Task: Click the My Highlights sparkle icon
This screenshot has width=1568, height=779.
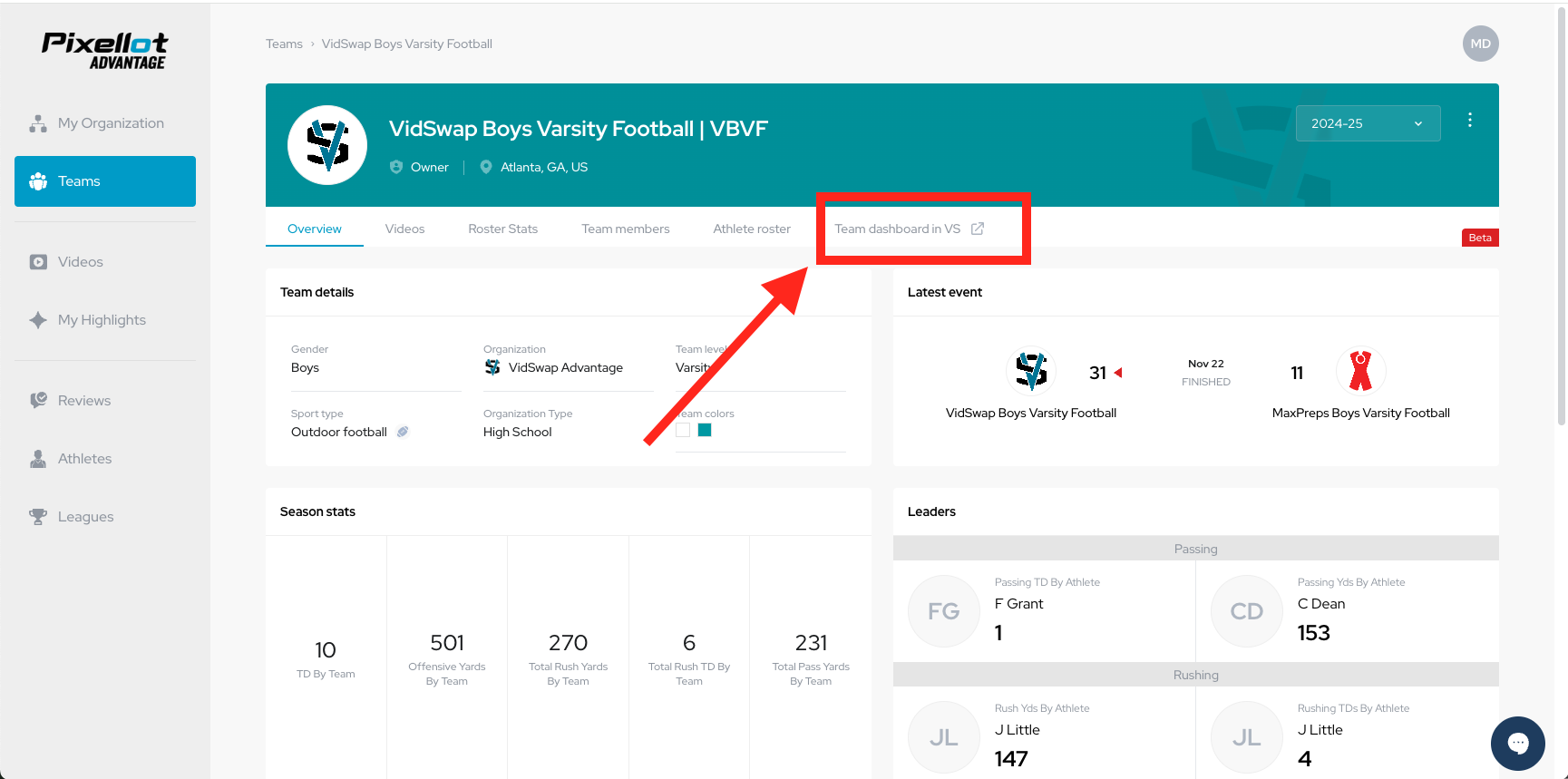Action: point(38,320)
